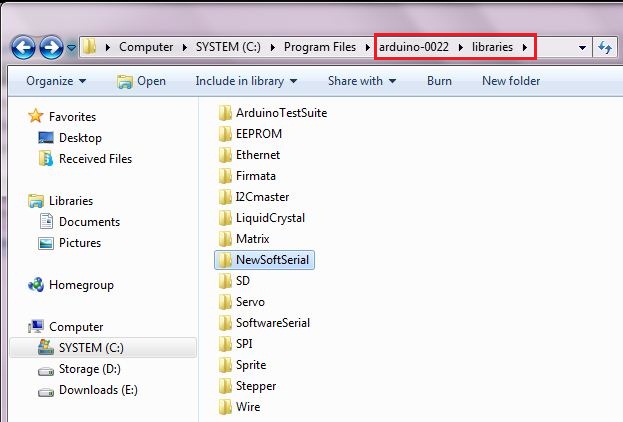
Task: Click the Burn button in toolbar
Action: 439,81
